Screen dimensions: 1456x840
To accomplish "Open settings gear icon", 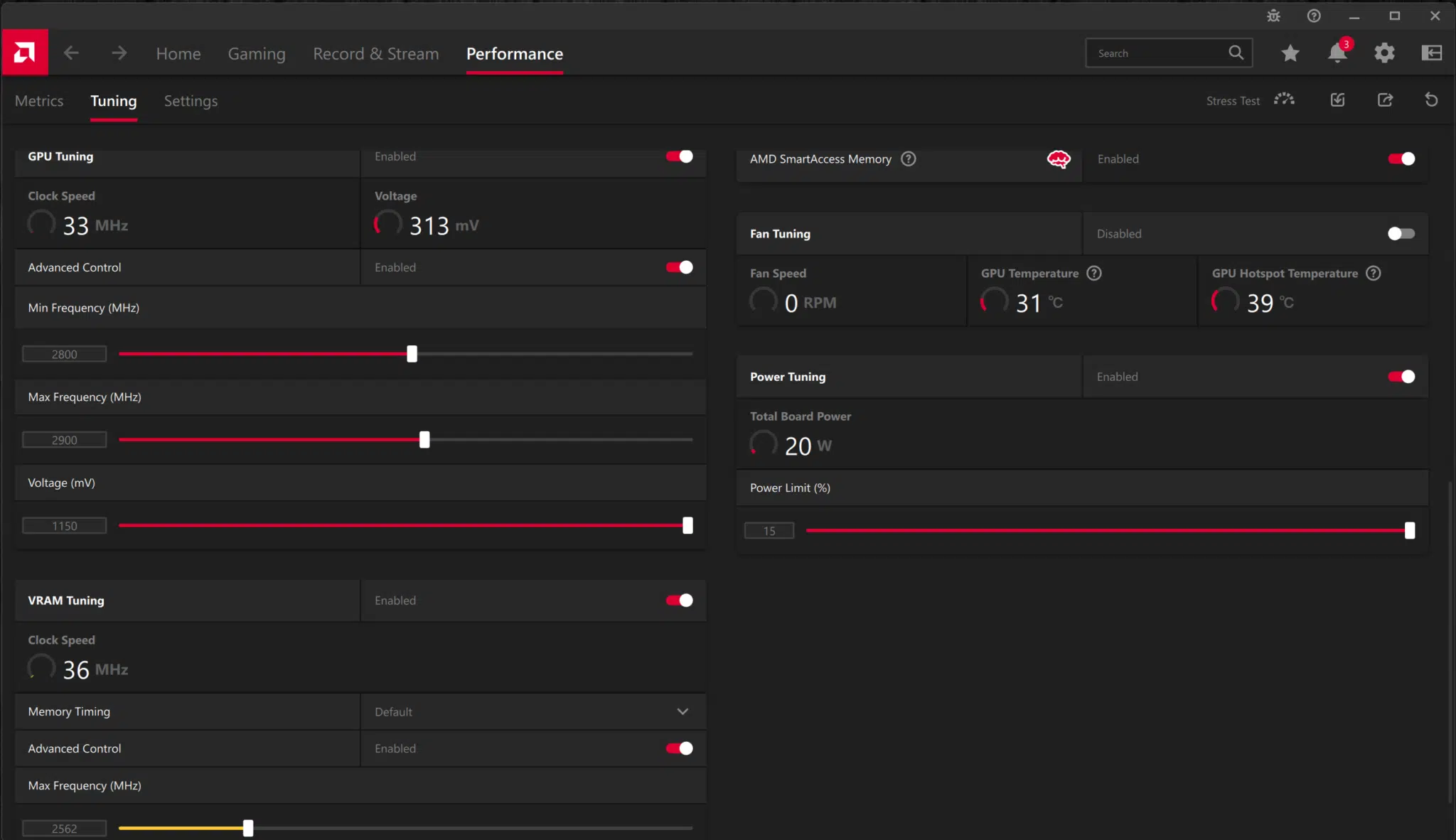I will [1384, 53].
